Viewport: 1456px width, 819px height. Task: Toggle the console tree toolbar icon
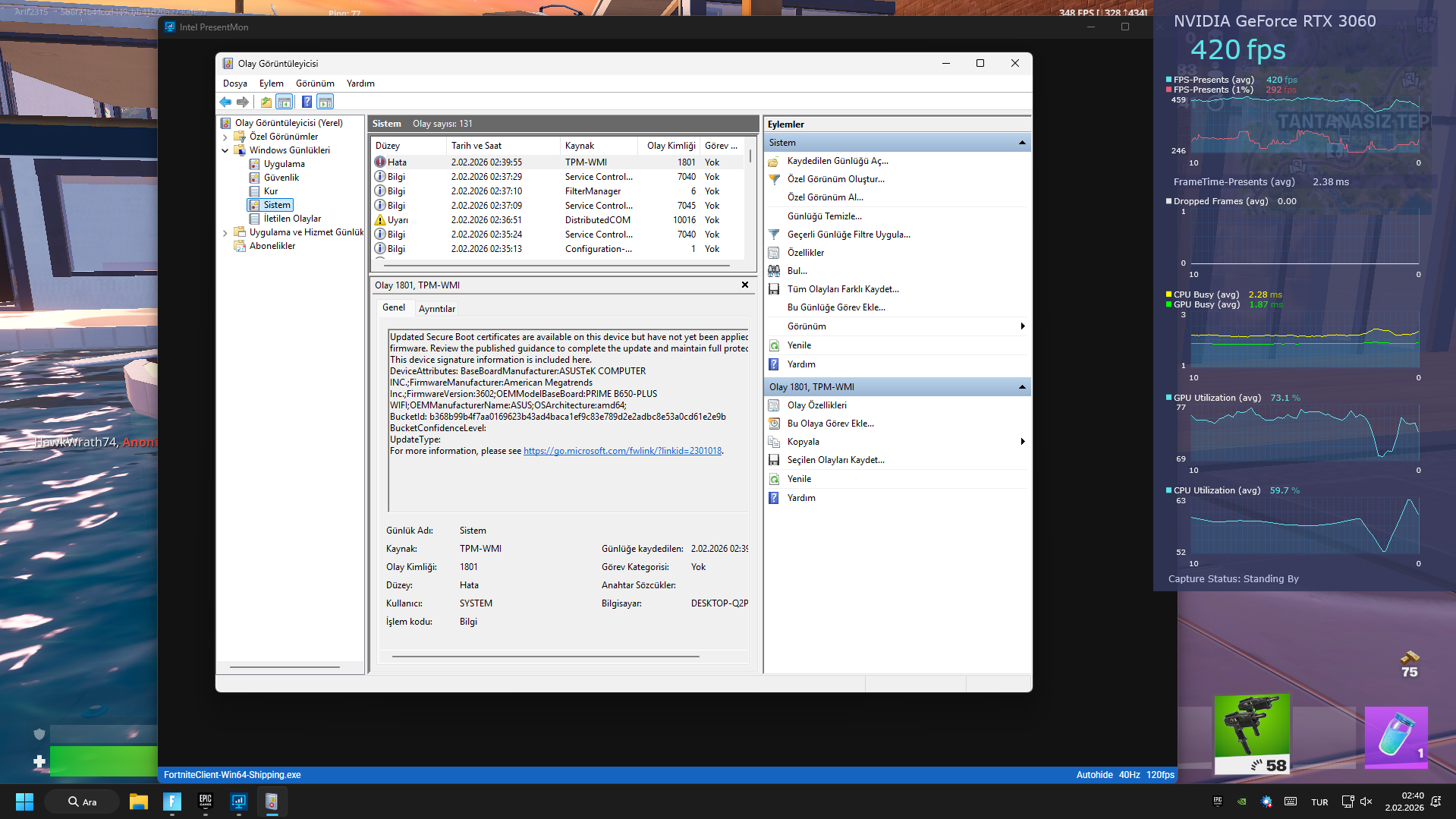coord(285,102)
